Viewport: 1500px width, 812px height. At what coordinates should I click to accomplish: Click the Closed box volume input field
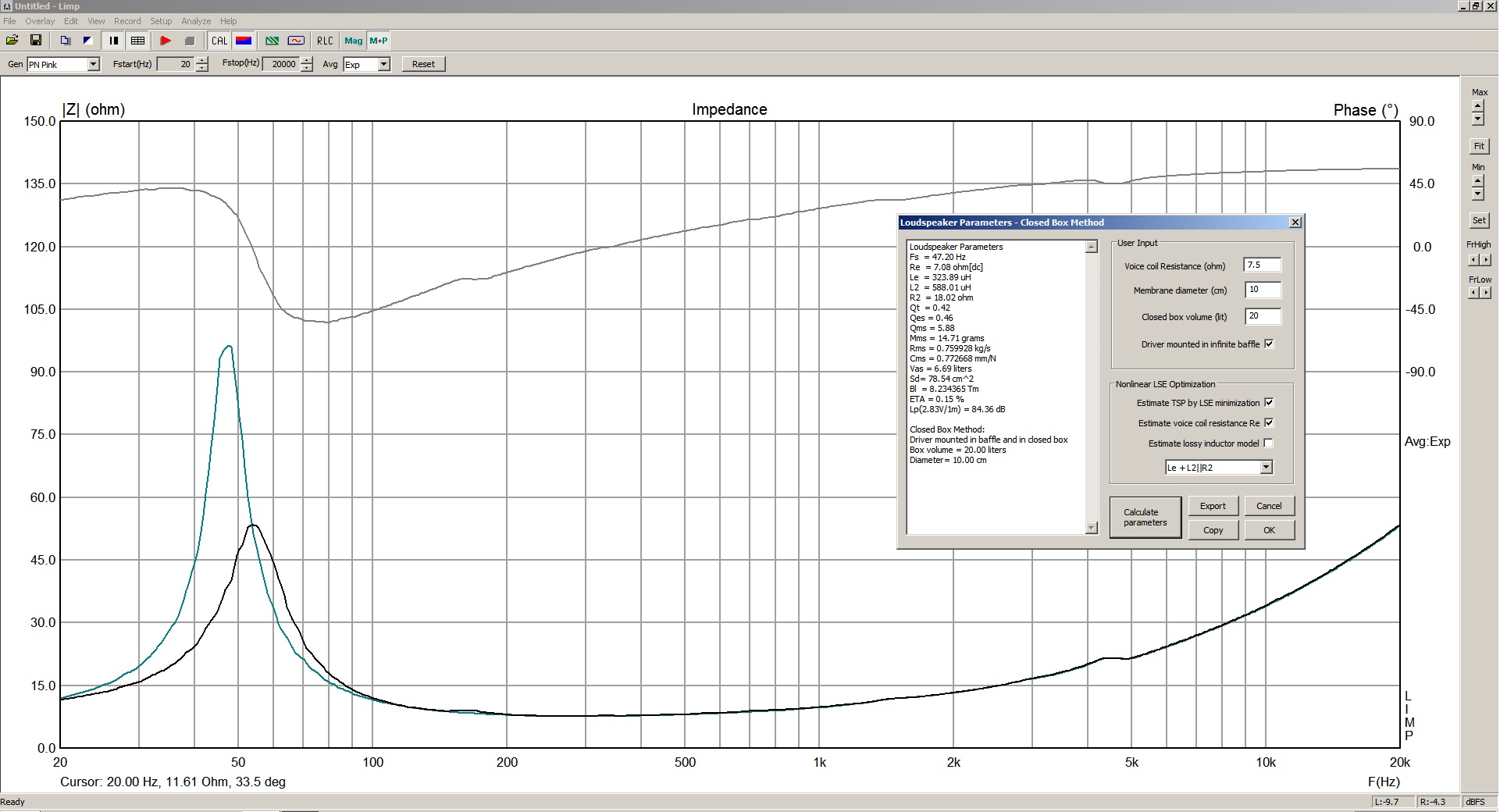(x=1263, y=316)
